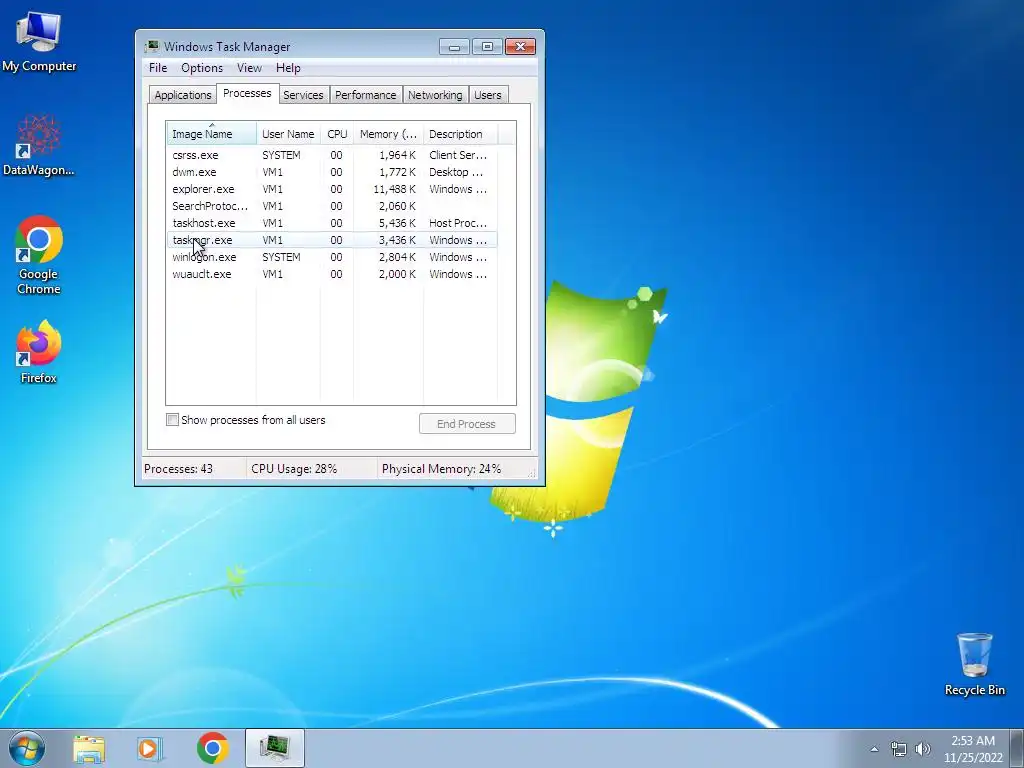The width and height of the screenshot is (1024, 768).
Task: Click the Show Desktop strip on the taskbar
Action: (1017, 748)
